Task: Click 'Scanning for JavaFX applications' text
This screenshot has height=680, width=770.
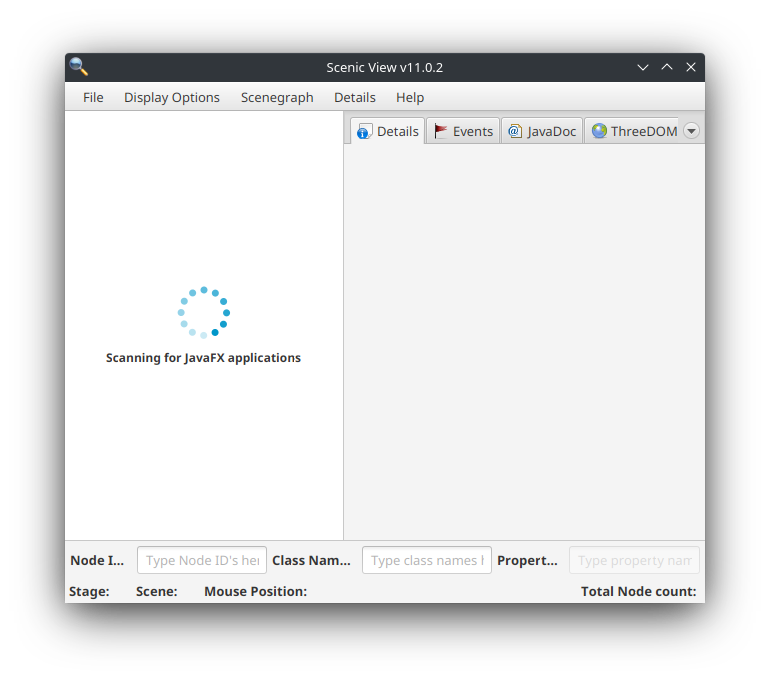Action: click(203, 358)
